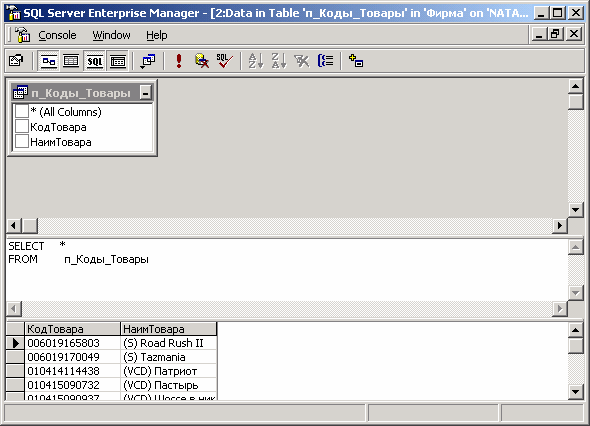Select row selector for 006019170049

pos(15,357)
